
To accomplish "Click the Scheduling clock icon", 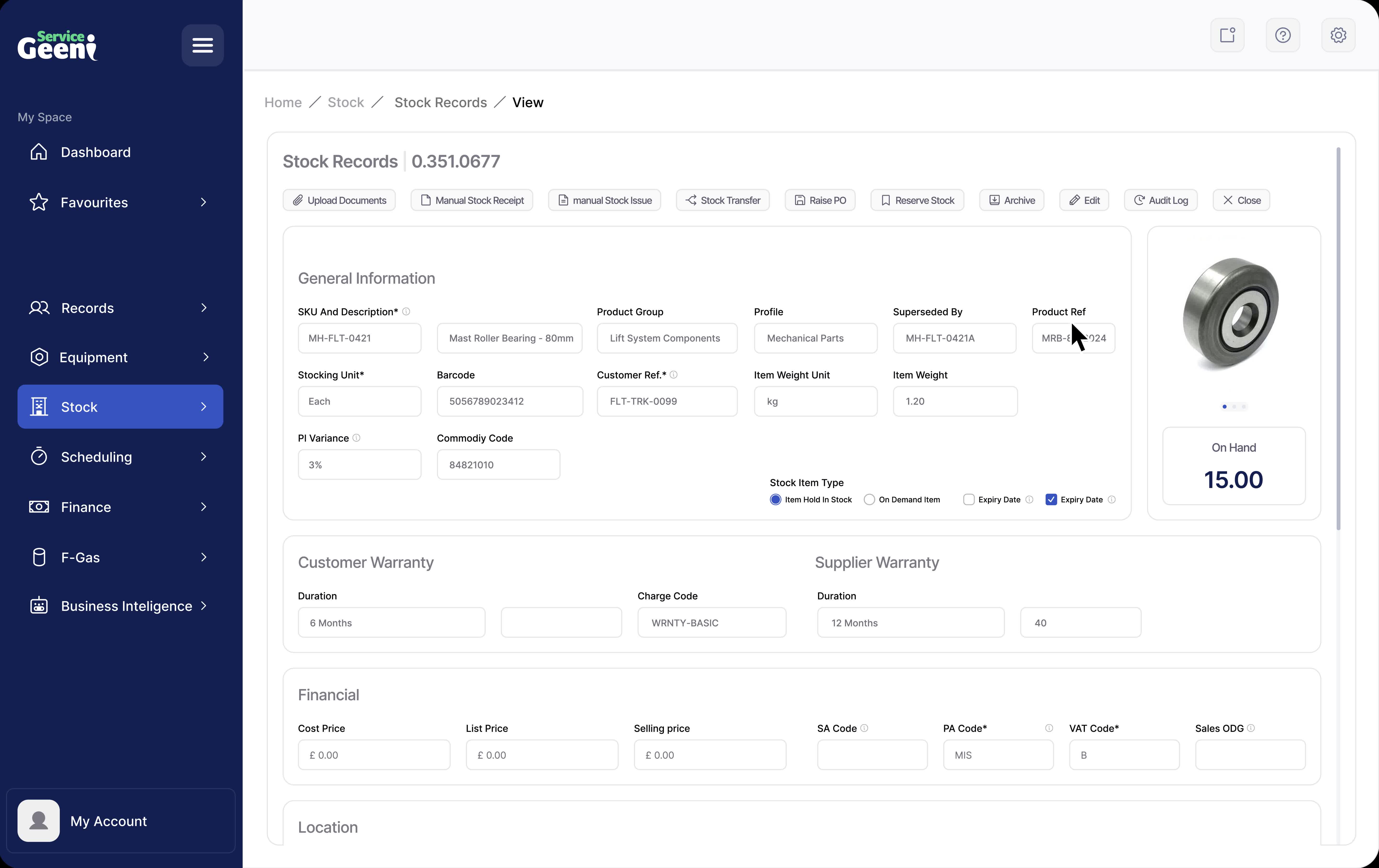I will coord(39,456).
